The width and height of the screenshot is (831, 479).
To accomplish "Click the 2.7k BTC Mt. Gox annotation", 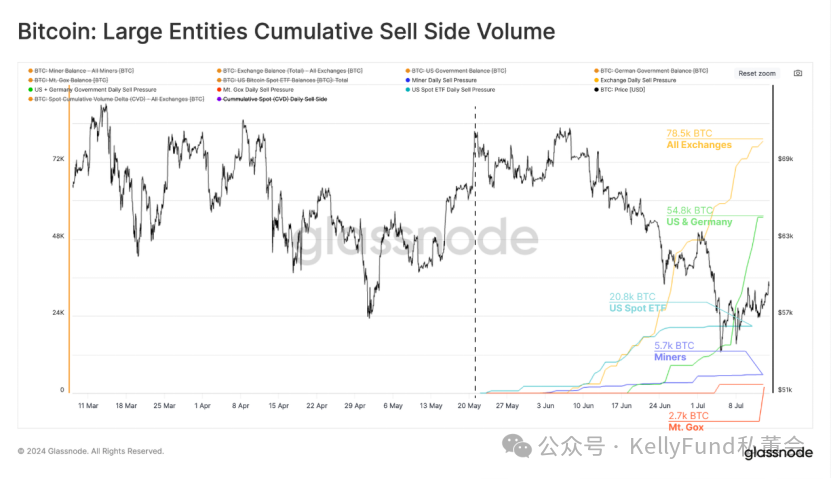I will 687,422.
